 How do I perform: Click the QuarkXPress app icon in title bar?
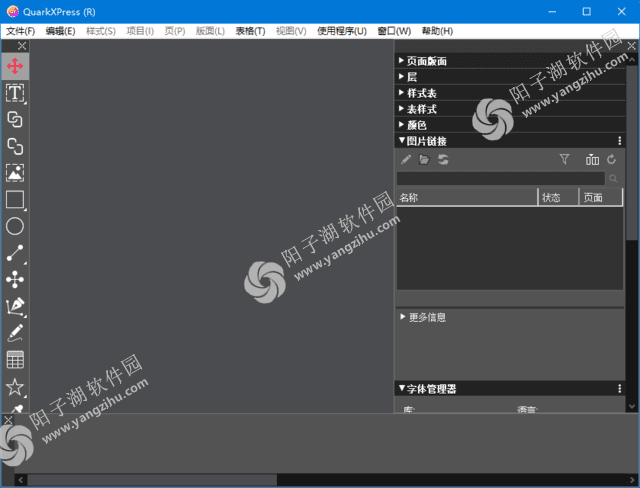pyautogui.click(x=13, y=11)
